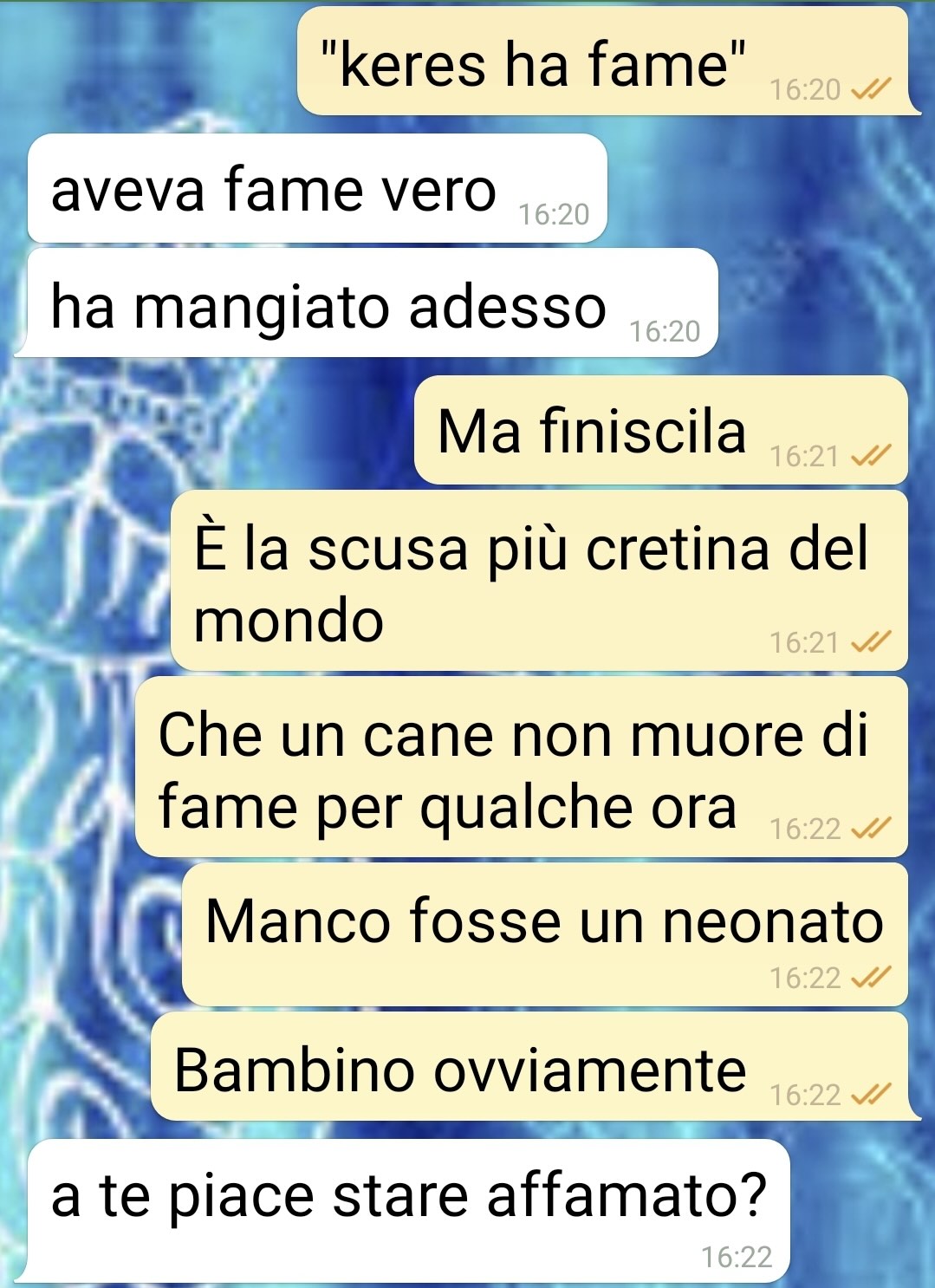Tap the read ticks on "È la scusa più cretina"
935x1288 pixels.
coord(871,642)
